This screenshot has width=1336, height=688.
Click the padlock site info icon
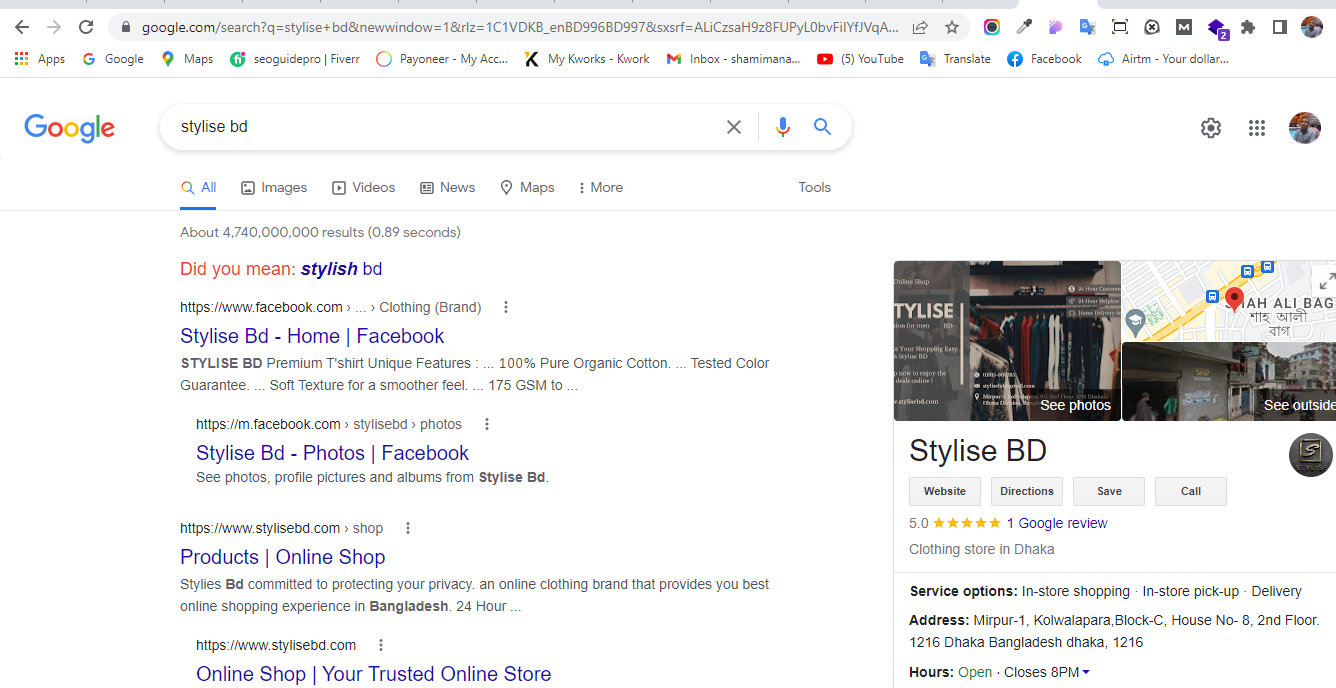click(125, 27)
